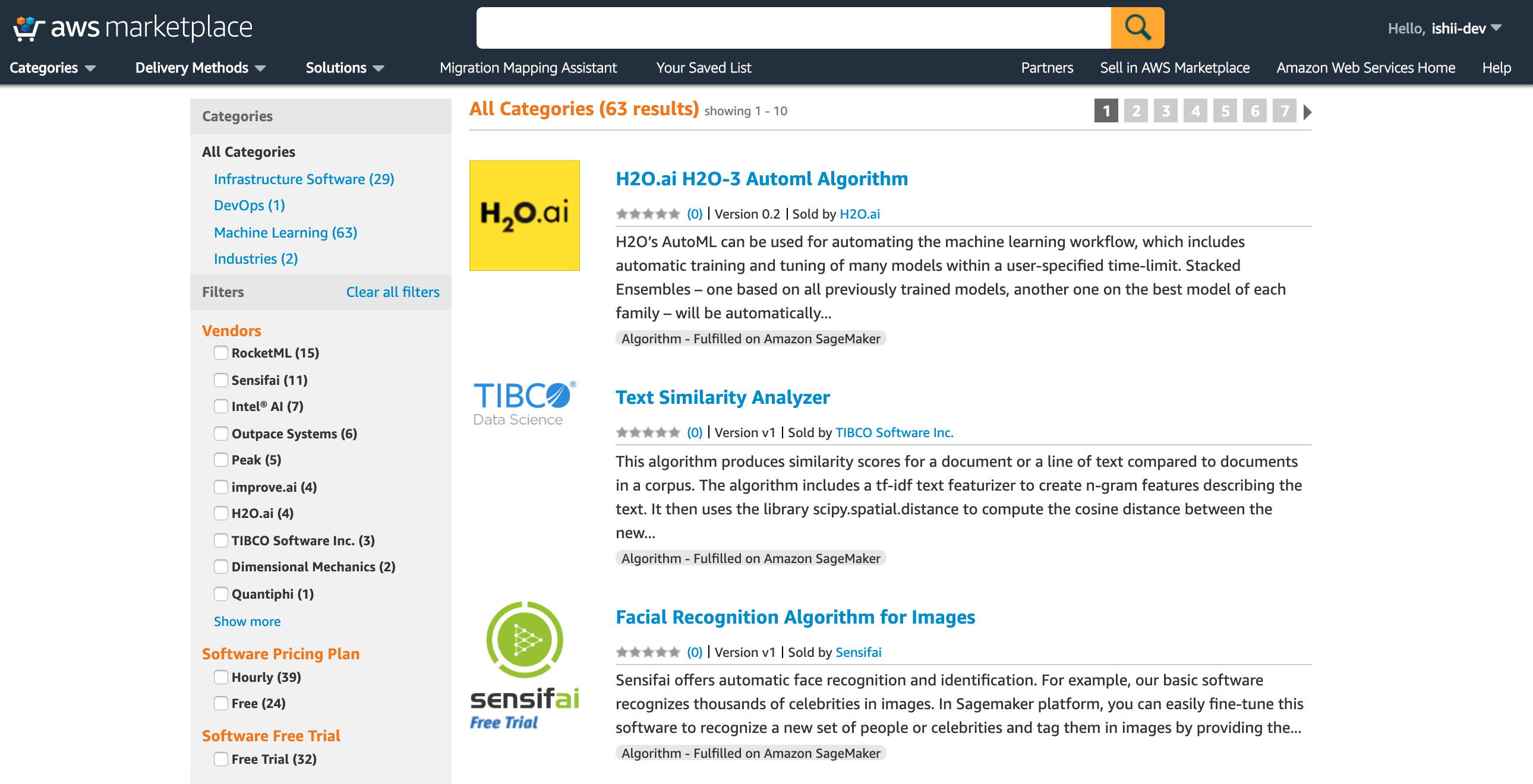Check the improve.ai vendor filter

[221, 487]
